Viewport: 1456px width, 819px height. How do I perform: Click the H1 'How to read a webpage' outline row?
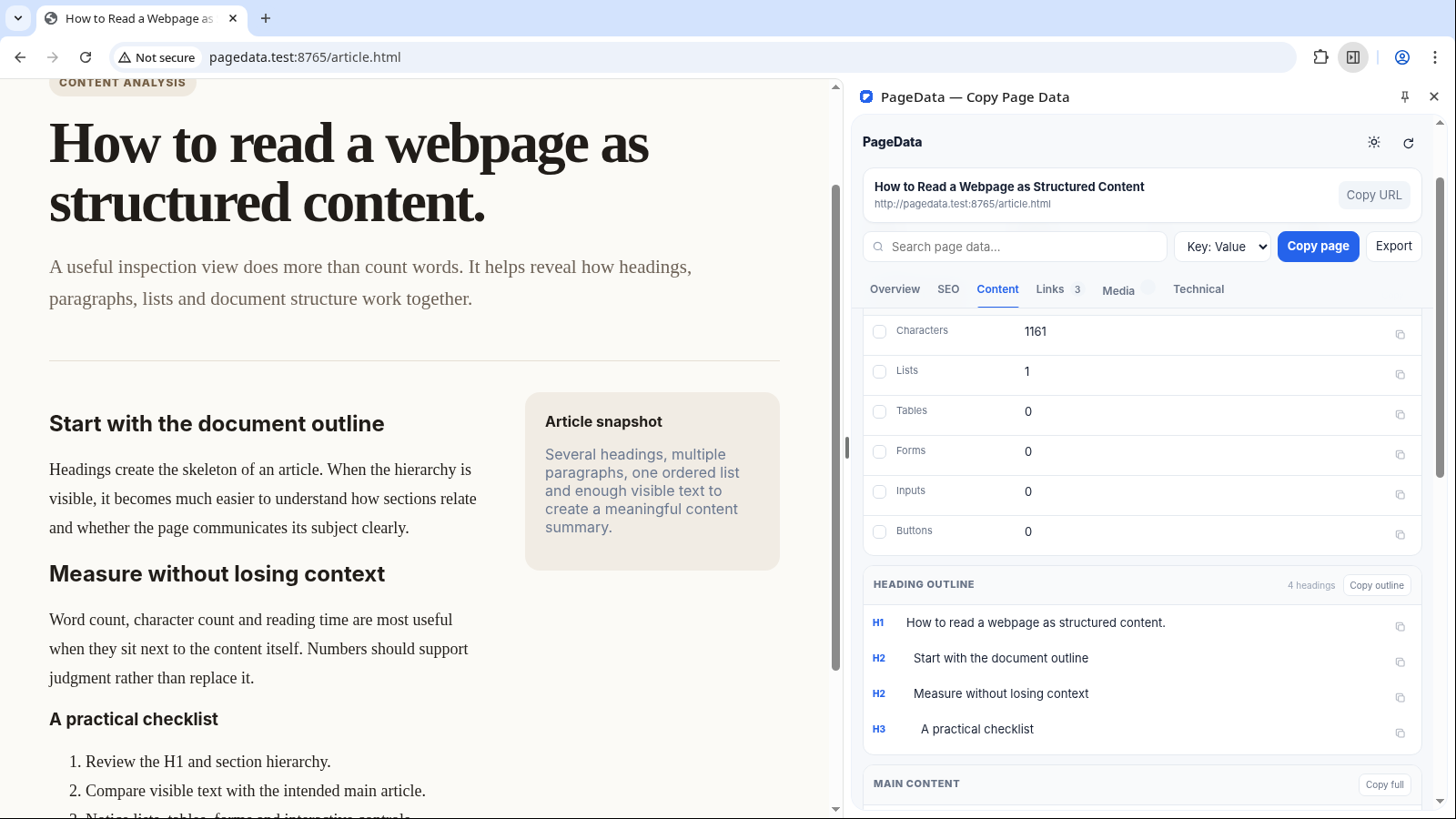tap(1141, 623)
